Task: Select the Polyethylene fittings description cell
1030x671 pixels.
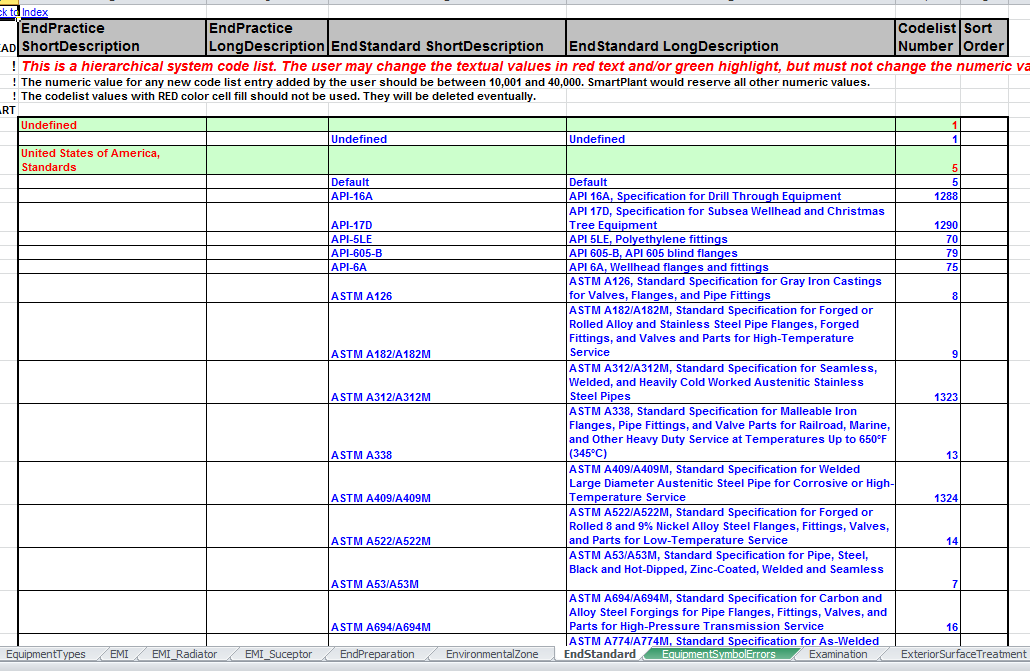Action: (731, 239)
